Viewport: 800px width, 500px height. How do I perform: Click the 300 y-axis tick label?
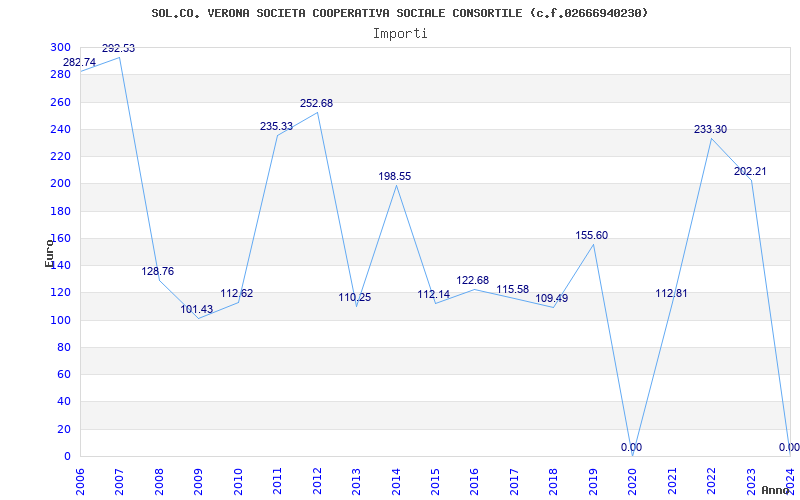(x=61, y=47)
